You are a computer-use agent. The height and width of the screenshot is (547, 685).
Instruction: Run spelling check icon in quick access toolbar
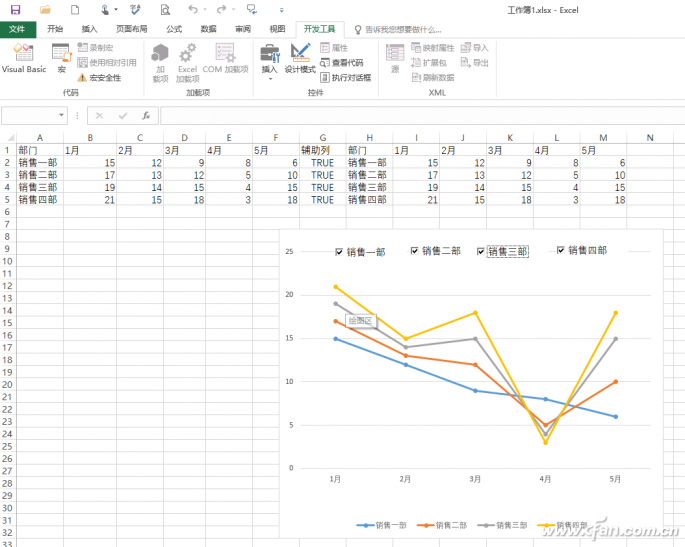click(135, 10)
